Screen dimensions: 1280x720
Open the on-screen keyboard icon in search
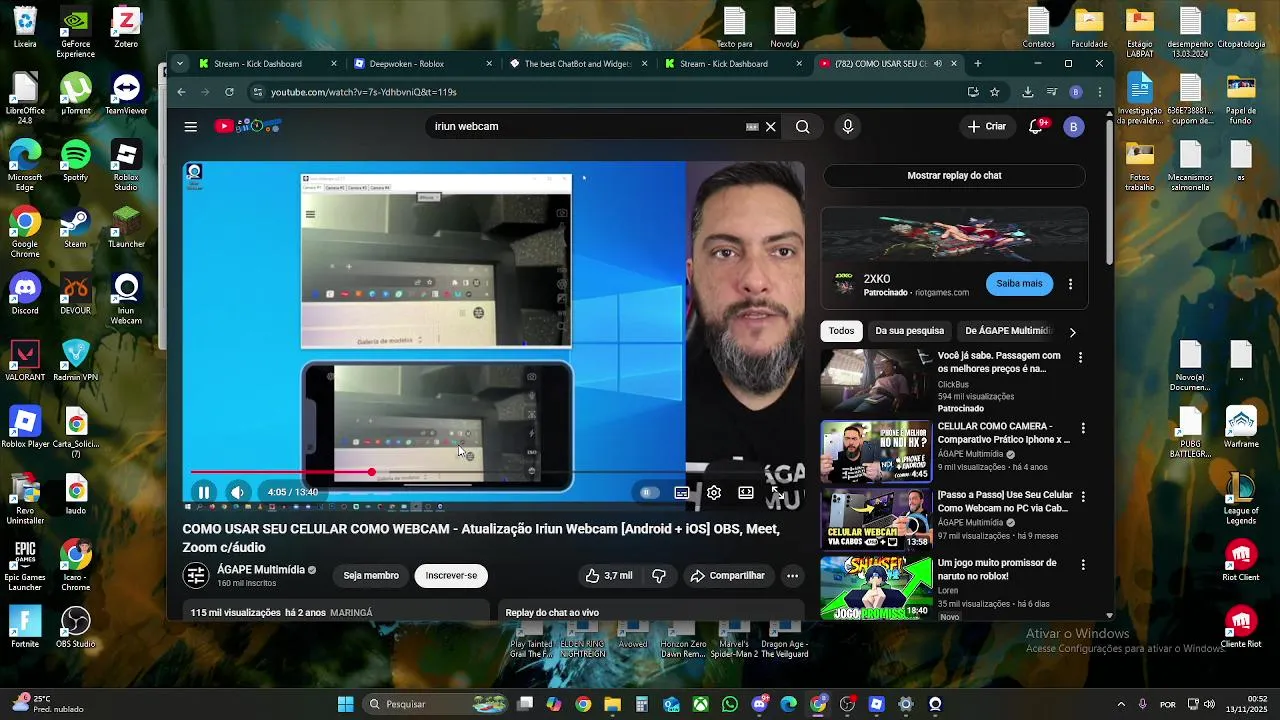tap(752, 126)
